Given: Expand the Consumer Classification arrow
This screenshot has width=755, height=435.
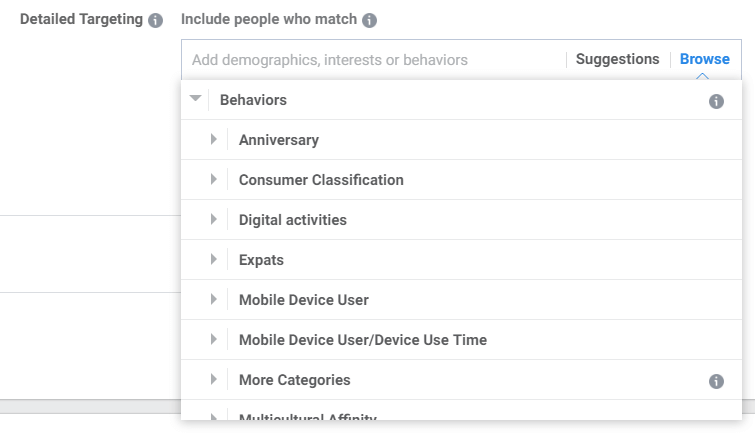Looking at the screenshot, I should [x=214, y=179].
